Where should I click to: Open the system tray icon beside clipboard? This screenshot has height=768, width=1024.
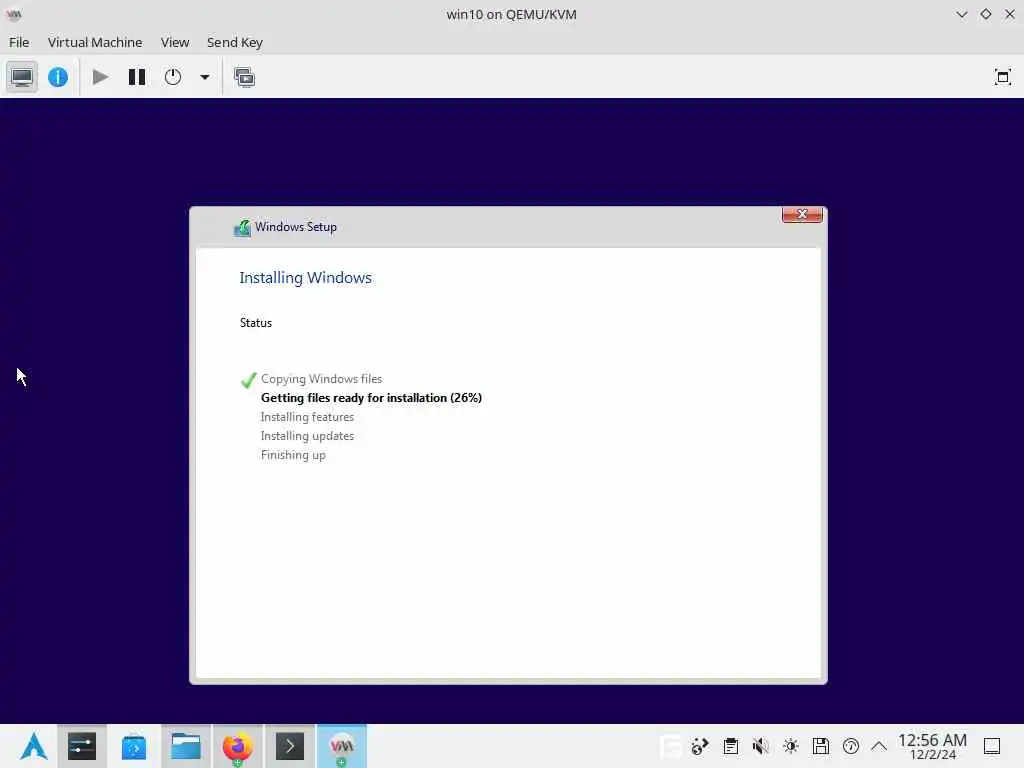[x=700, y=746]
